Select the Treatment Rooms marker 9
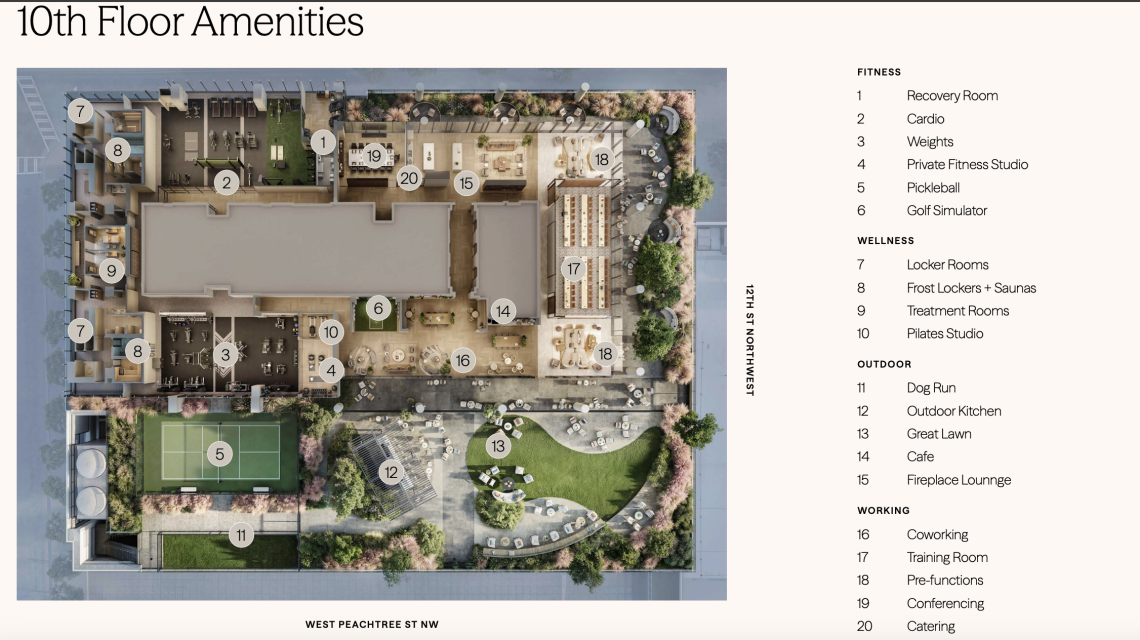Image resolution: width=1140 pixels, height=640 pixels. point(111,271)
